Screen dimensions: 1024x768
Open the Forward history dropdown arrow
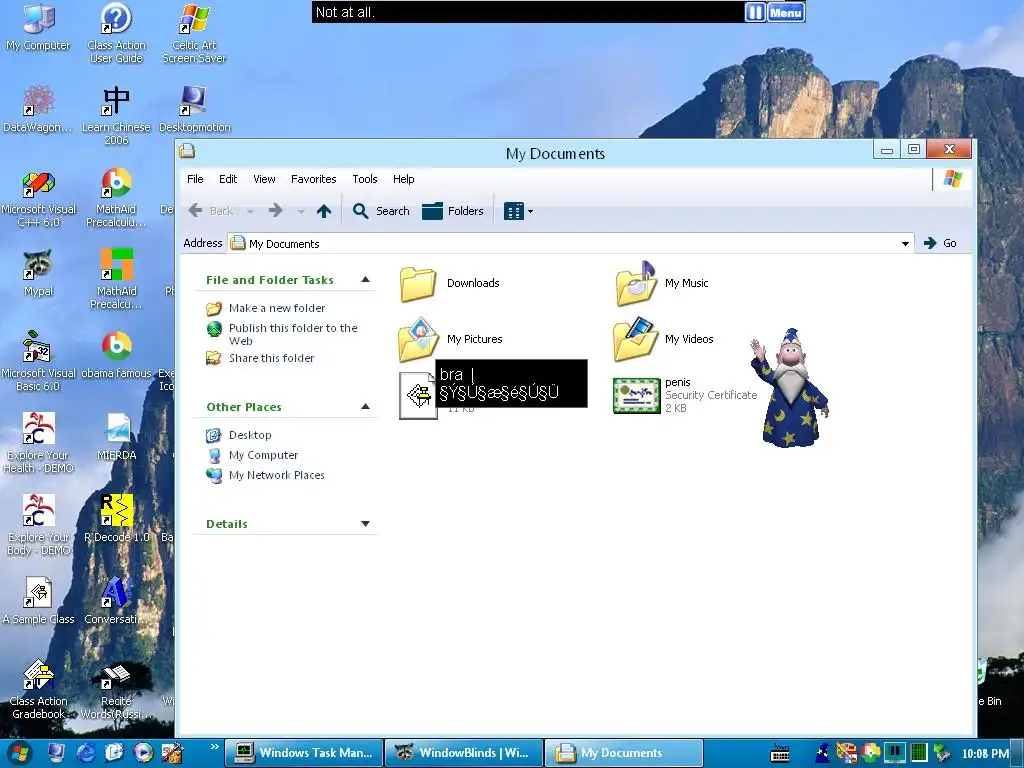pyautogui.click(x=301, y=212)
